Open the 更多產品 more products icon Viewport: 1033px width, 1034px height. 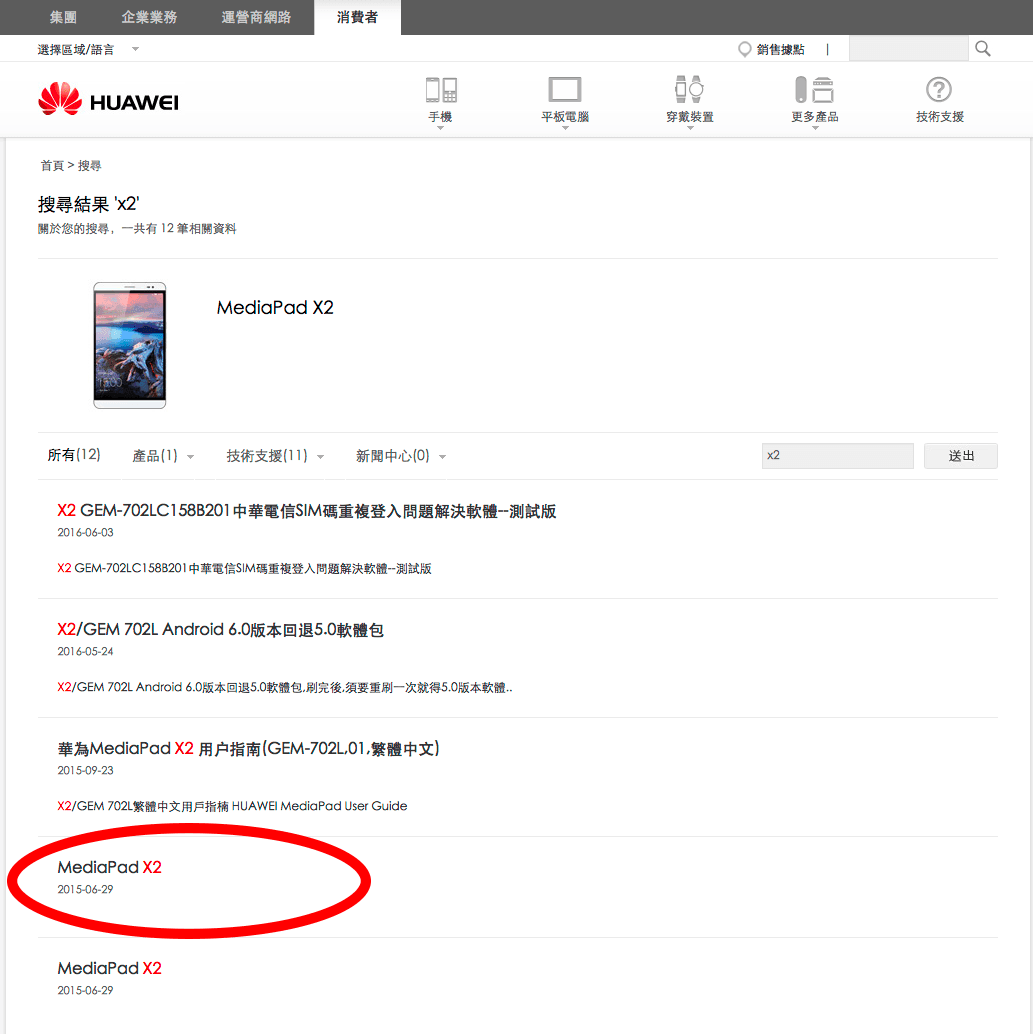(x=814, y=90)
